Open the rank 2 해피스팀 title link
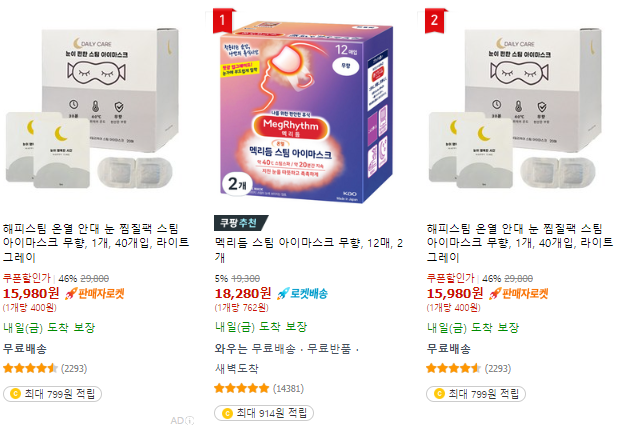Screen dimensions: 627x444 (x=520, y=242)
